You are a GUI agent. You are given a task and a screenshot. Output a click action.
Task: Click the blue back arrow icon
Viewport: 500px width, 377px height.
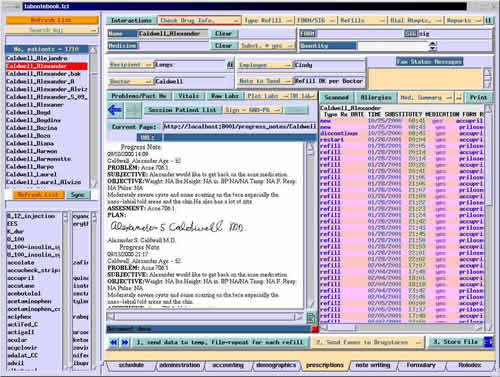tap(115, 110)
